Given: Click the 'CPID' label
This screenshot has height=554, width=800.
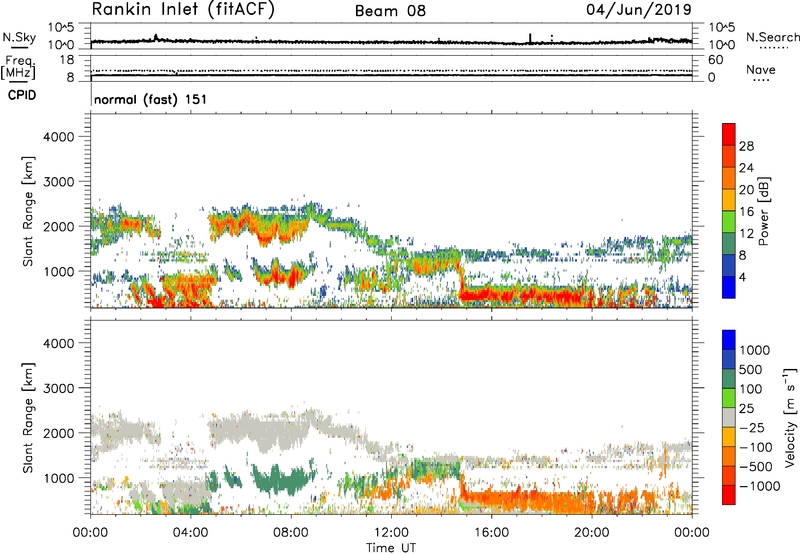Looking at the screenshot, I should point(22,95).
